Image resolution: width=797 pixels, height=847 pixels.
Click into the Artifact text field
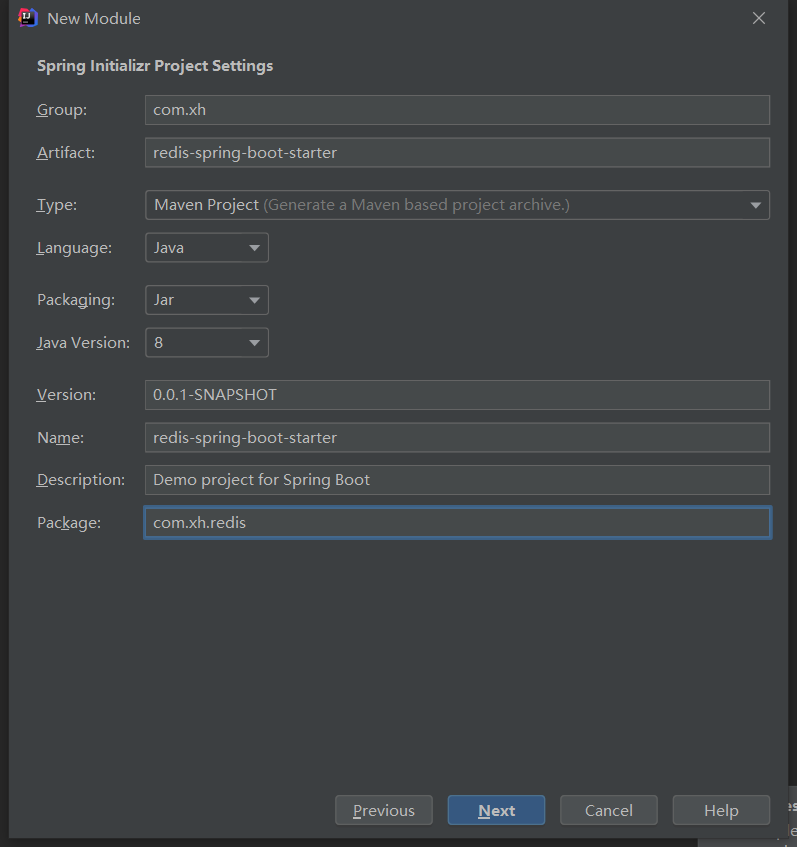pos(457,153)
